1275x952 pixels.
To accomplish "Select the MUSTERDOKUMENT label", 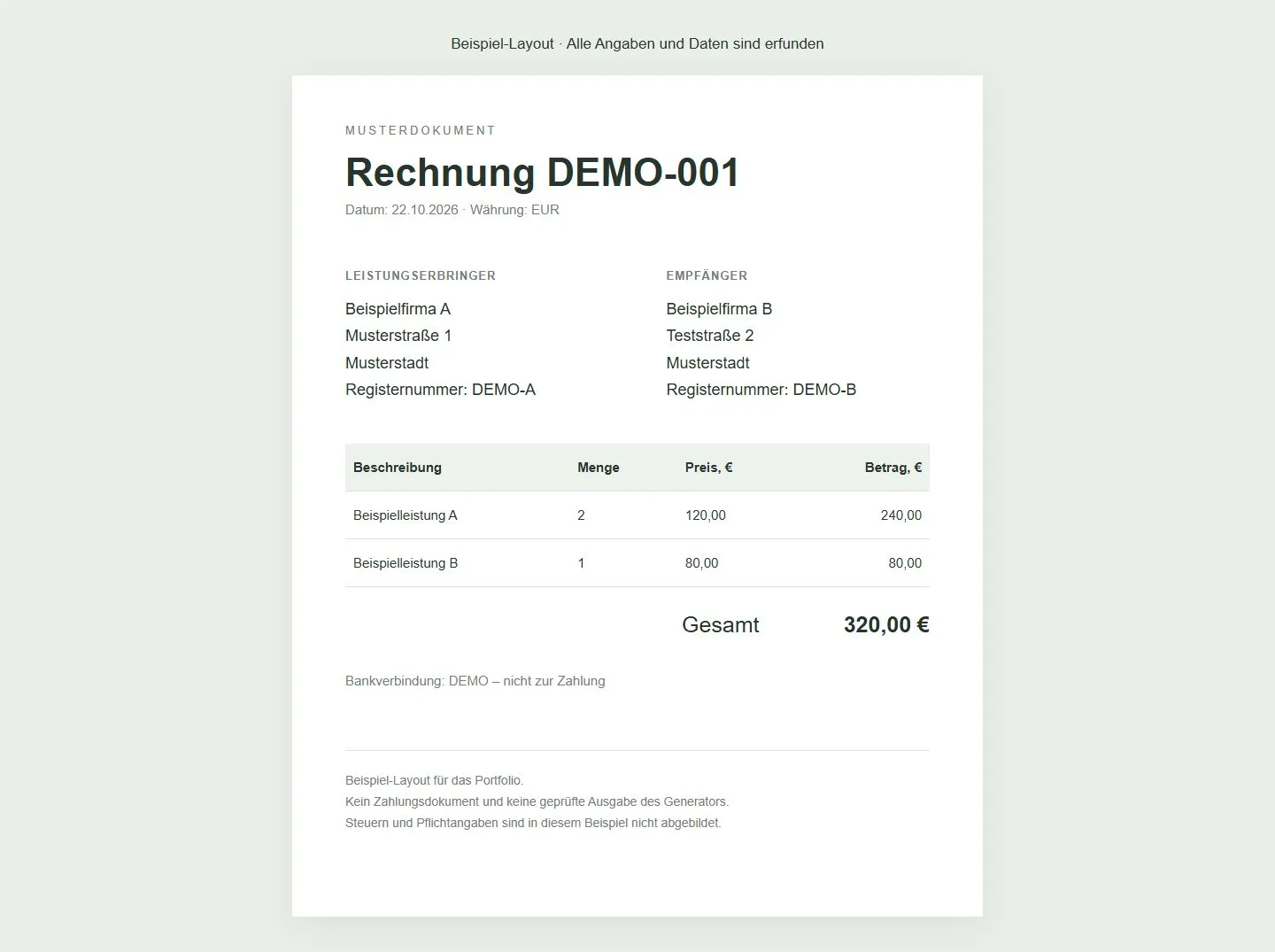I will (421, 130).
